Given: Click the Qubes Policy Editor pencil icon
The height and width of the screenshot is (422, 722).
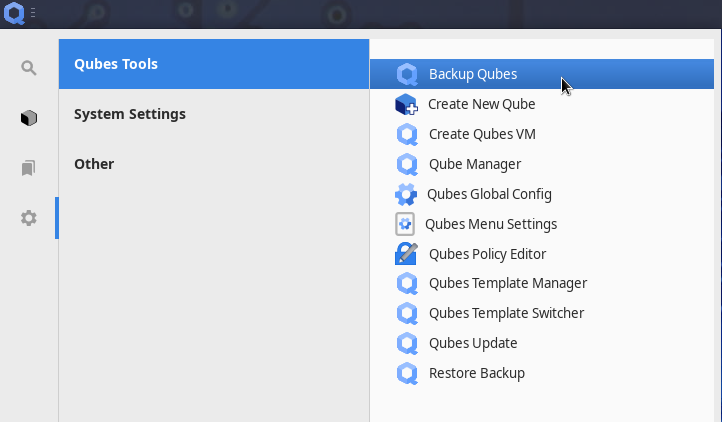Looking at the screenshot, I should (x=406, y=254).
